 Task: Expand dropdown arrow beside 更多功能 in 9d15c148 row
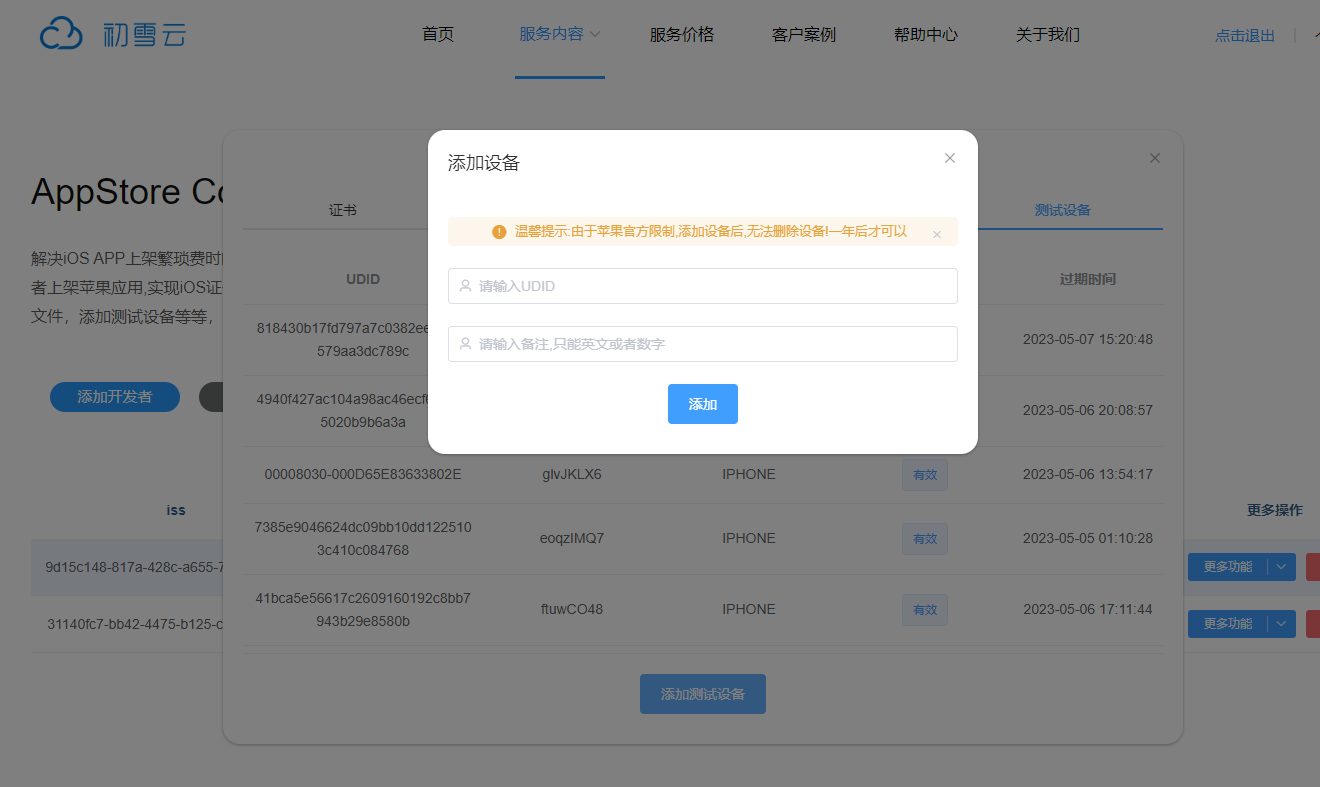(1282, 567)
